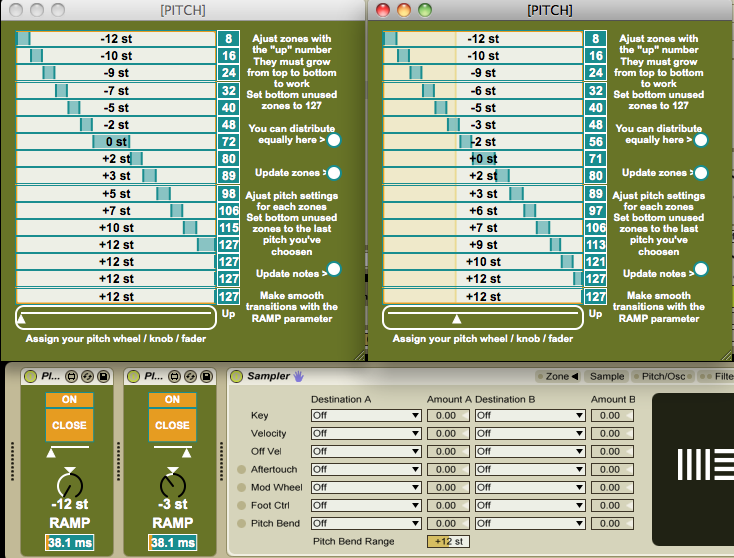Click hot-swap icon on the -3 st device
Screen dimensions: 734x558
tap(188, 377)
